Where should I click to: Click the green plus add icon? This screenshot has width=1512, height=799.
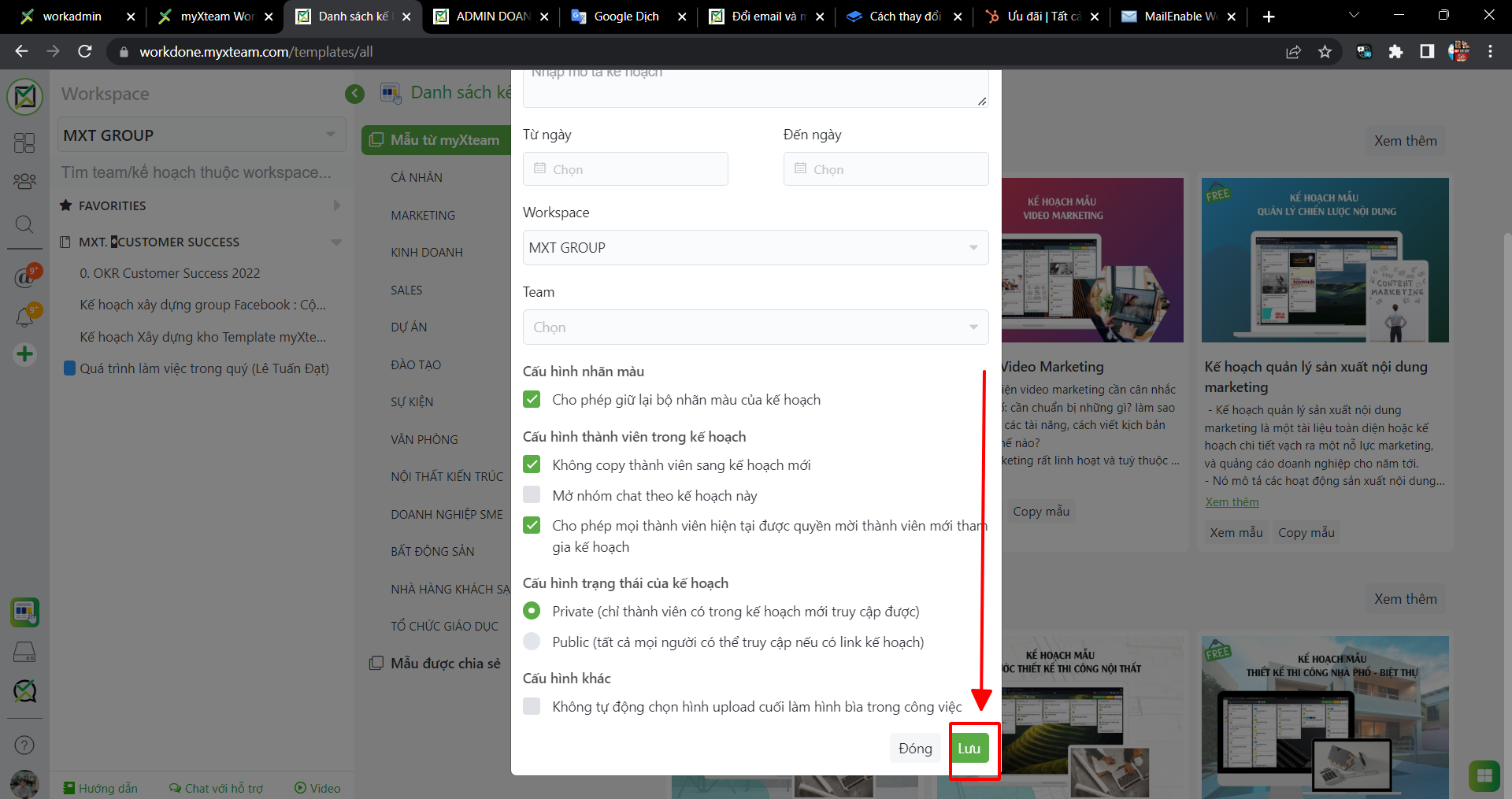coord(24,354)
